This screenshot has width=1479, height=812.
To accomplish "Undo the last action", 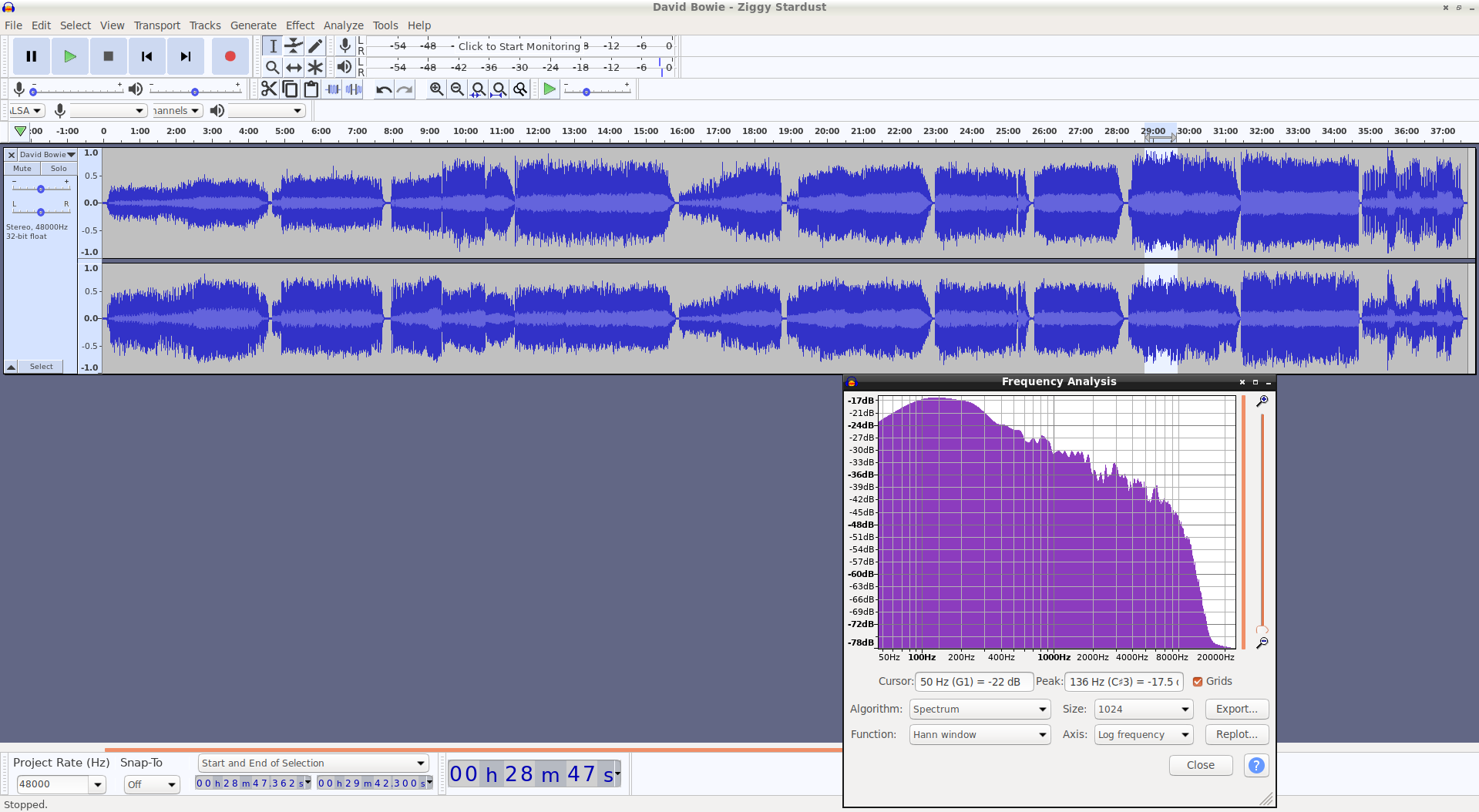I will (x=383, y=89).
